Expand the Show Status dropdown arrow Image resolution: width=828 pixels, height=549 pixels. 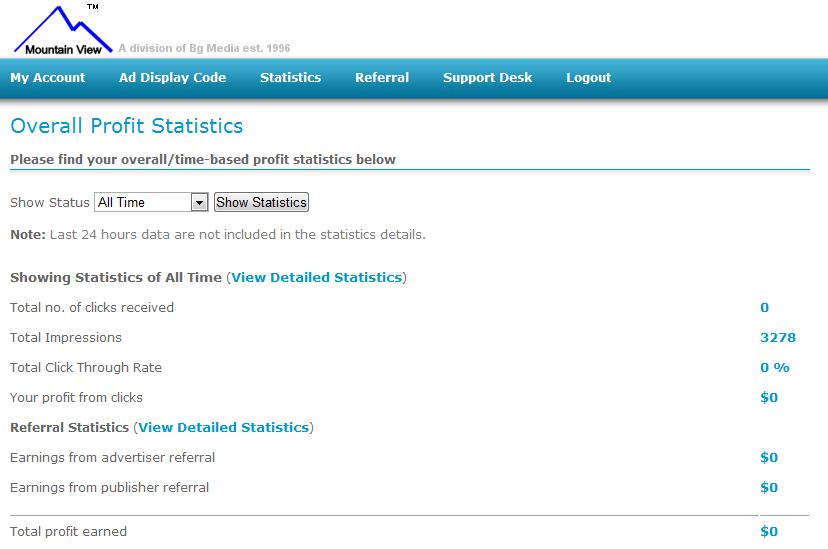200,202
